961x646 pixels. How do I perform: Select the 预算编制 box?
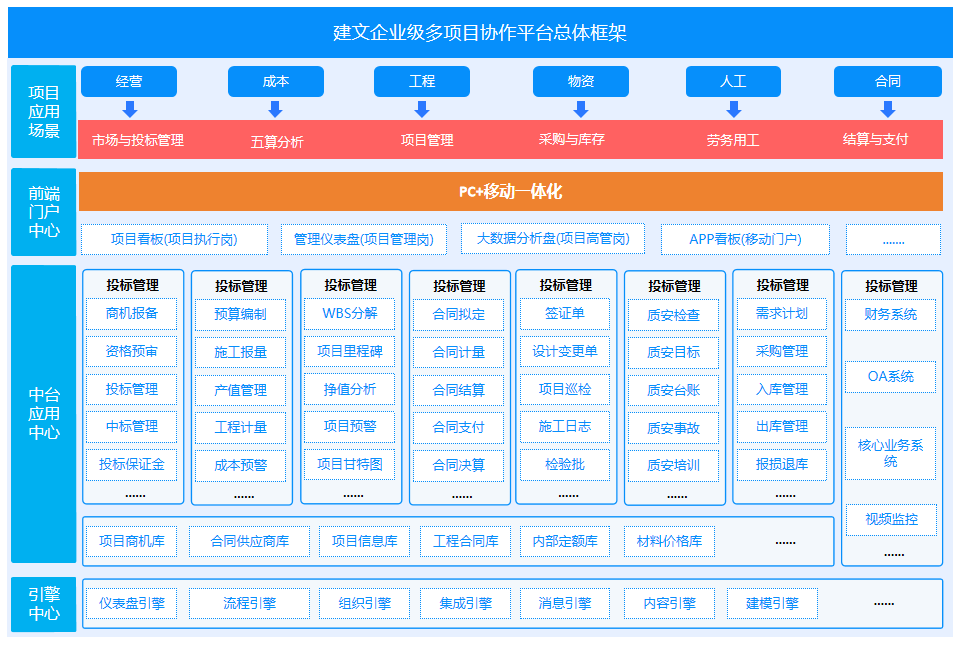click(240, 315)
